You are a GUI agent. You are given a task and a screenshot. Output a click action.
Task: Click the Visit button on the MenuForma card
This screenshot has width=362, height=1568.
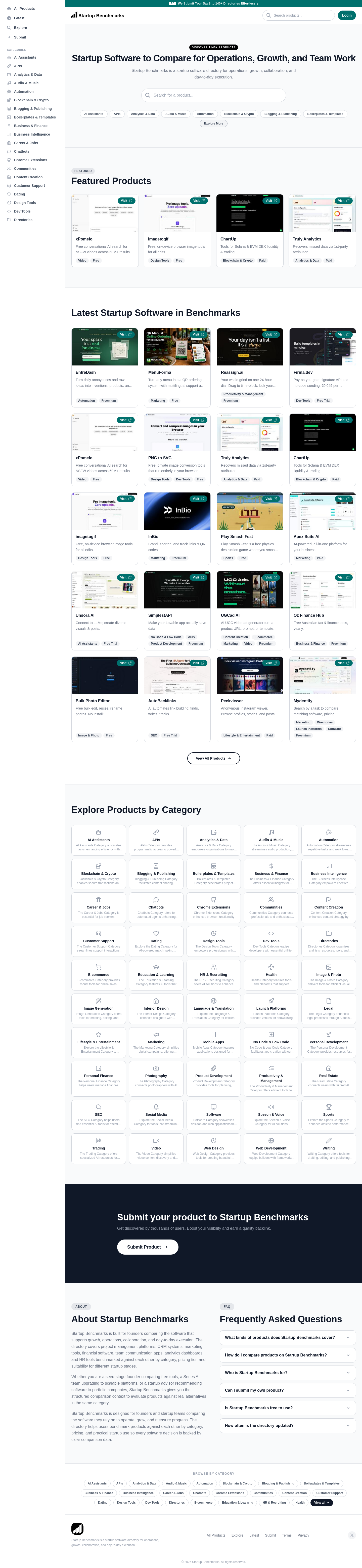(198, 335)
